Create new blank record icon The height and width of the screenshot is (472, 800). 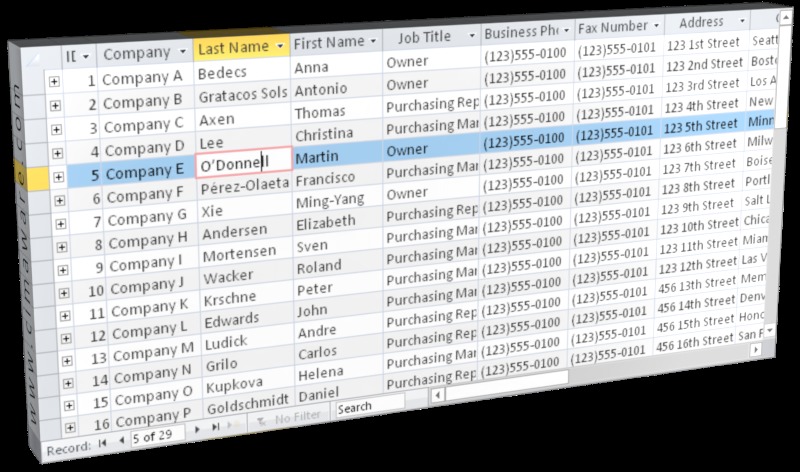pyautogui.click(x=233, y=427)
